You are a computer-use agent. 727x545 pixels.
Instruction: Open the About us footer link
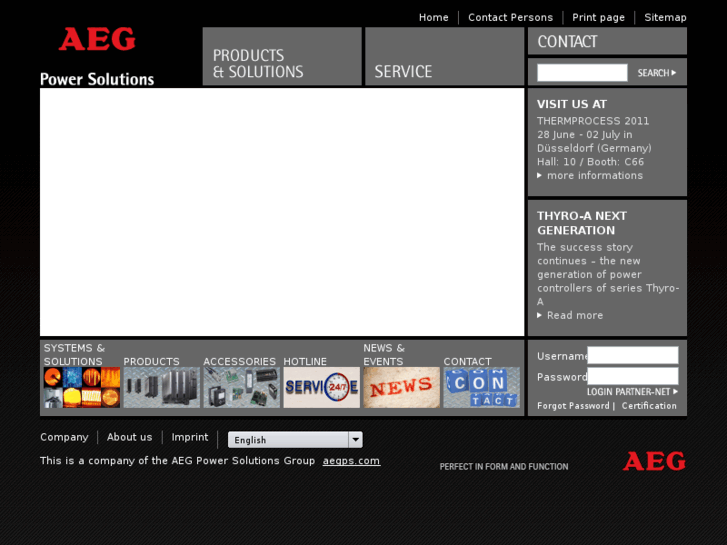click(129, 437)
